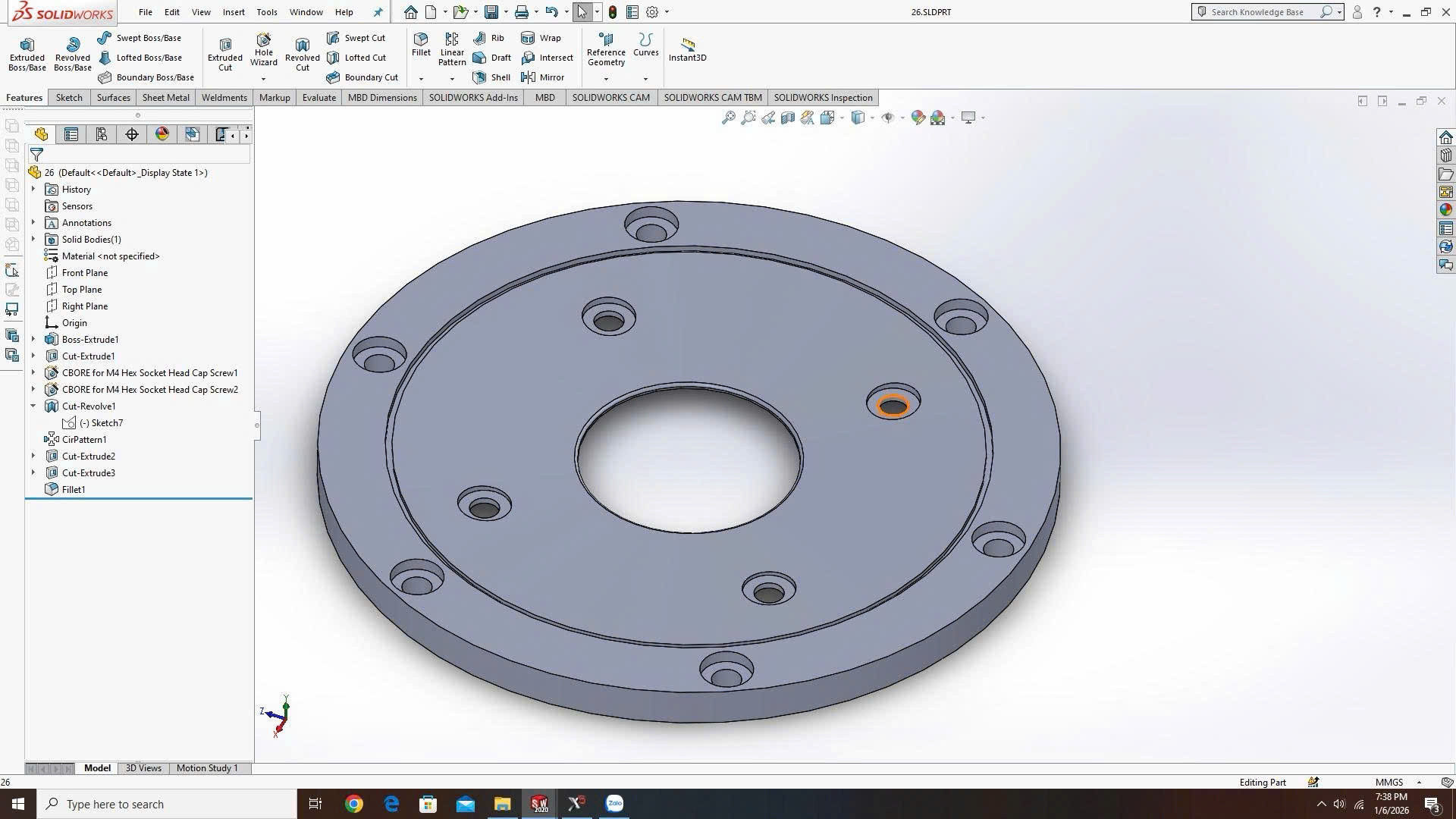Select Fillet1 in the feature tree
Screen dimensions: 1456x819
pyautogui.click(x=73, y=490)
